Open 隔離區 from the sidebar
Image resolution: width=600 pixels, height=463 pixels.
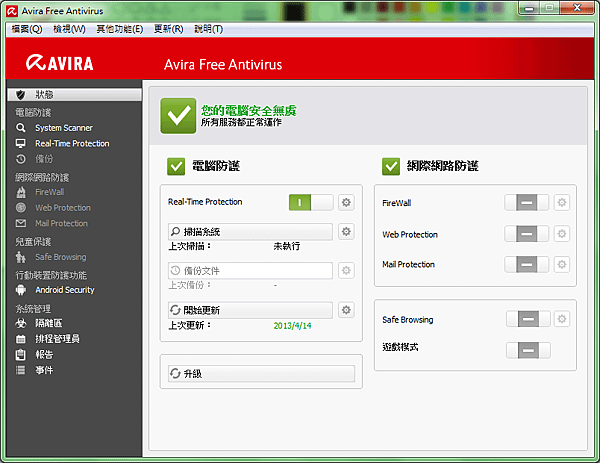(x=49, y=323)
